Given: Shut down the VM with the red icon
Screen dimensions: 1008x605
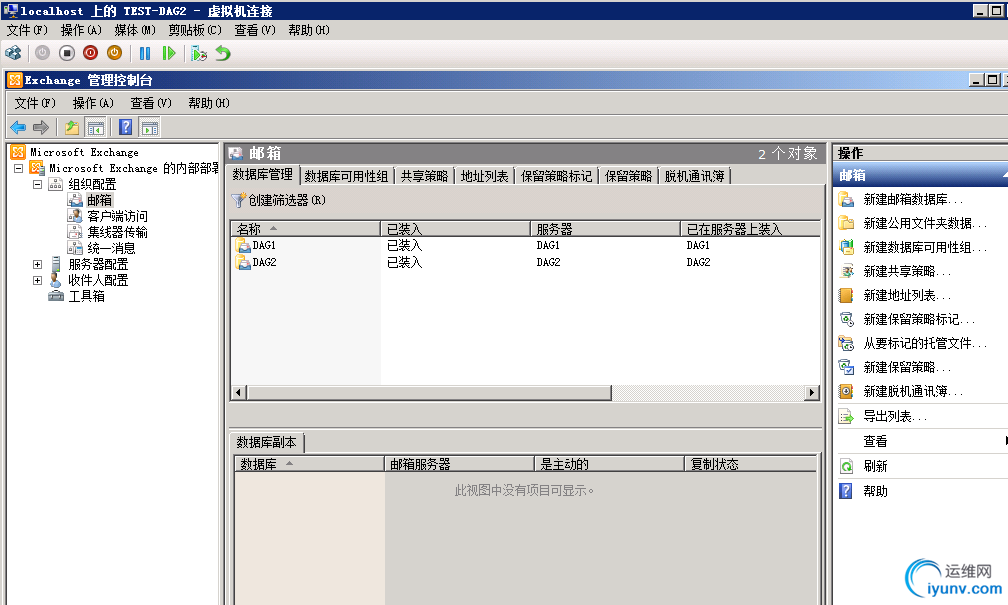Looking at the screenshot, I should click(91, 53).
